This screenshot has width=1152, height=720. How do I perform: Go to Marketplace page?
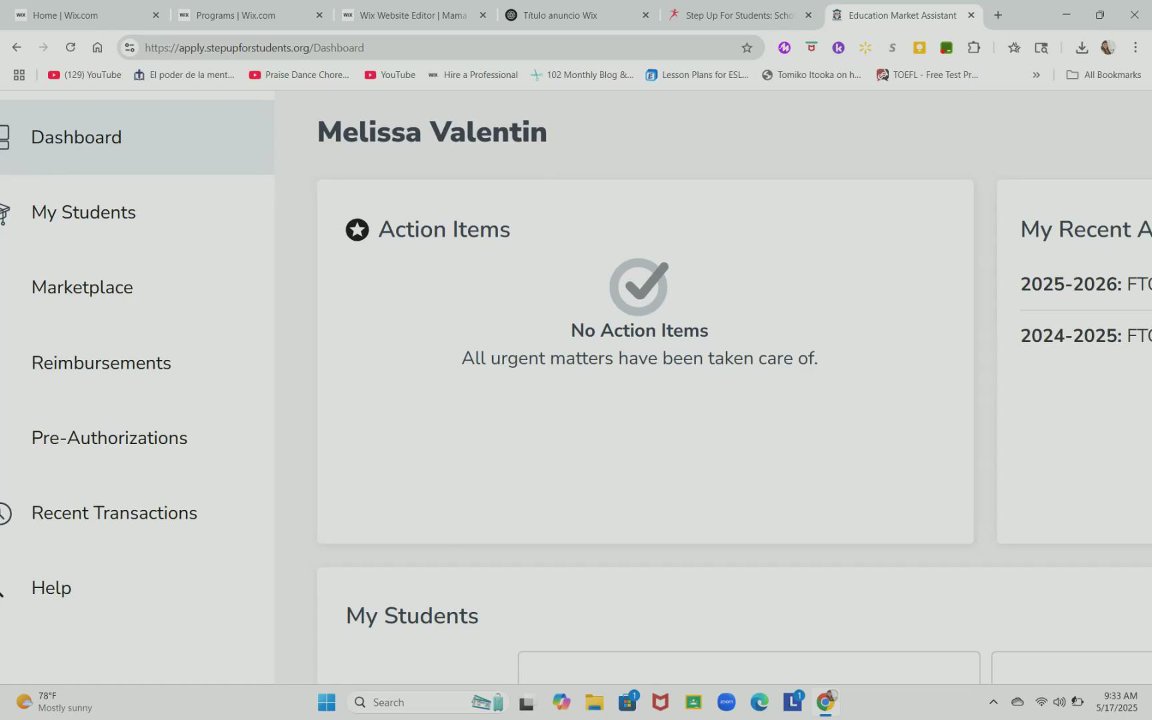82,287
